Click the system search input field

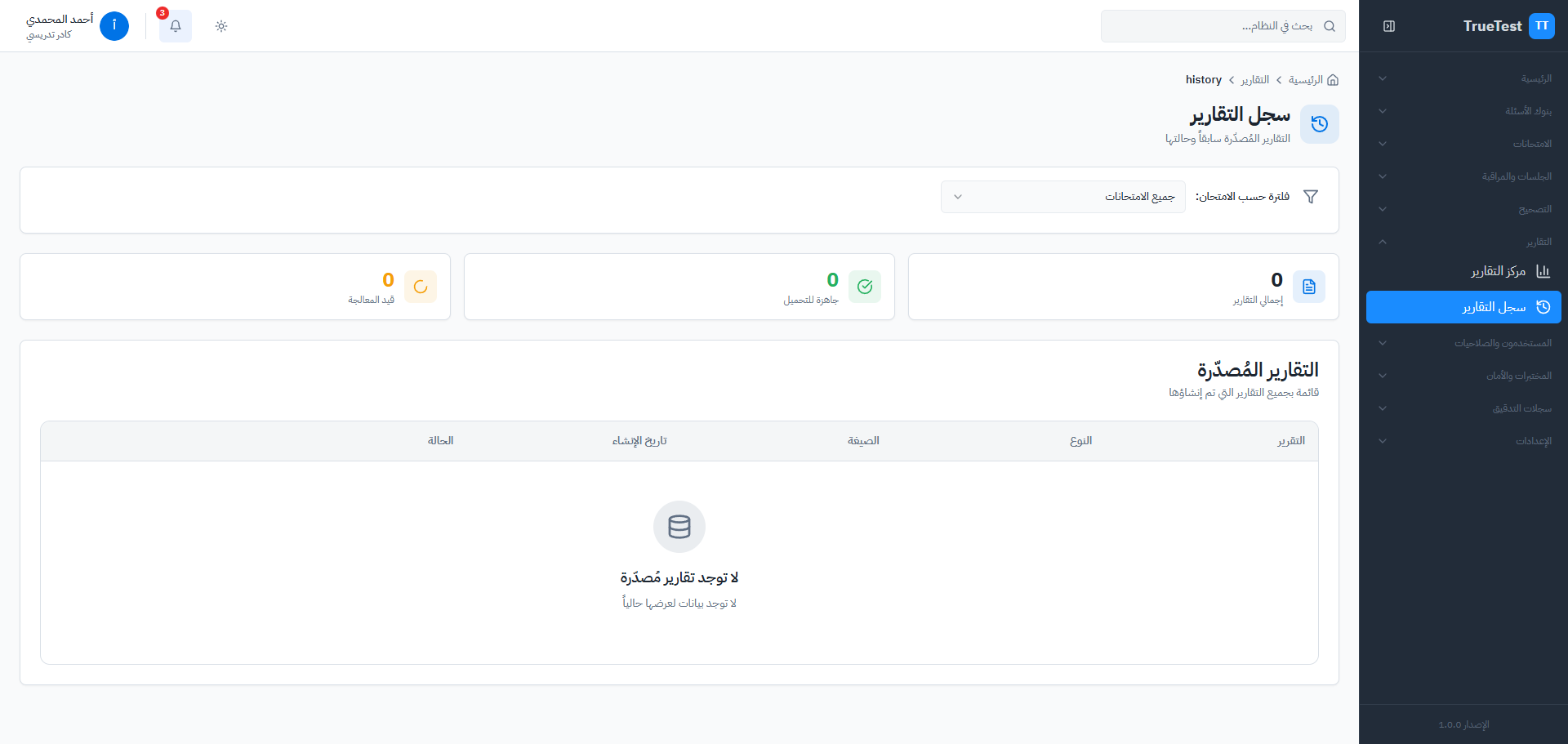(x=1217, y=26)
